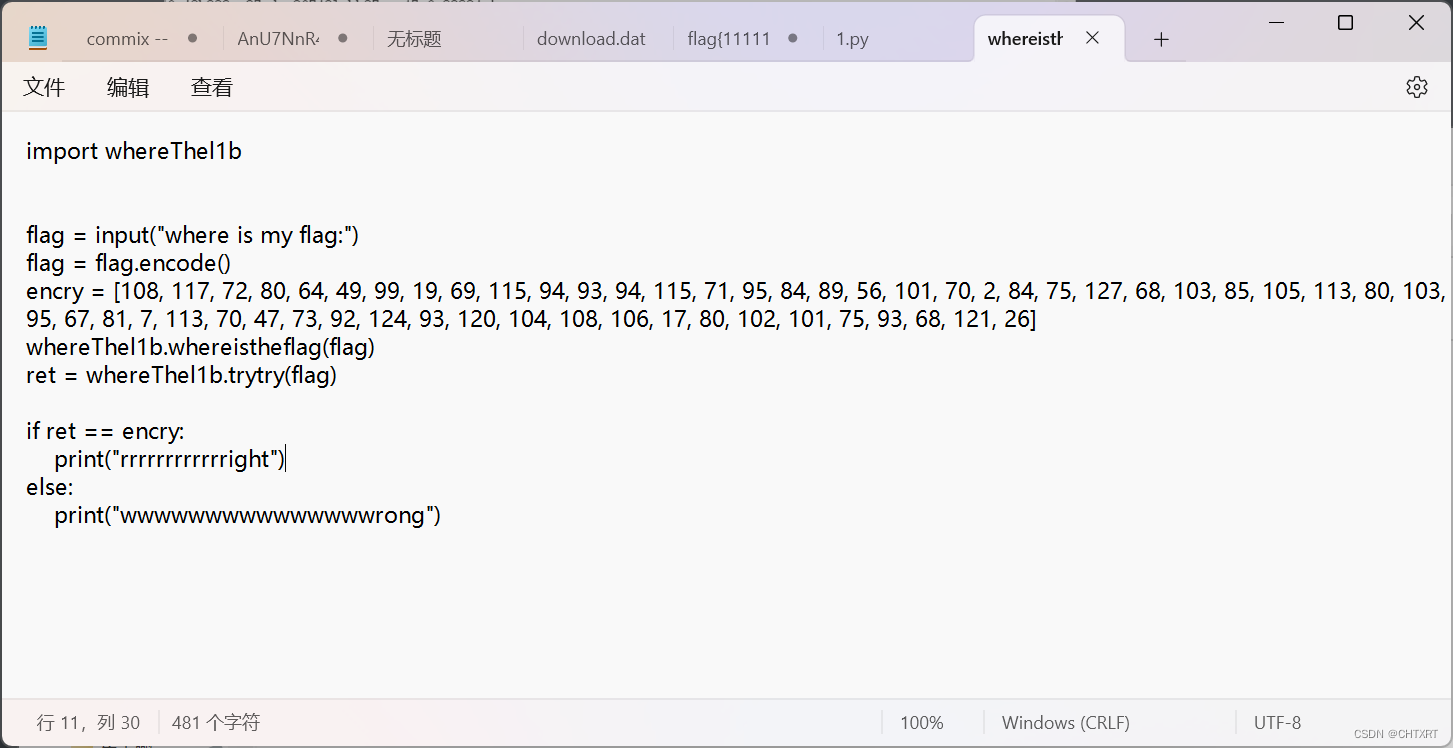Click the print("rrrrrrrrrrrright") line
This screenshot has height=748, width=1453.
[x=170, y=459]
